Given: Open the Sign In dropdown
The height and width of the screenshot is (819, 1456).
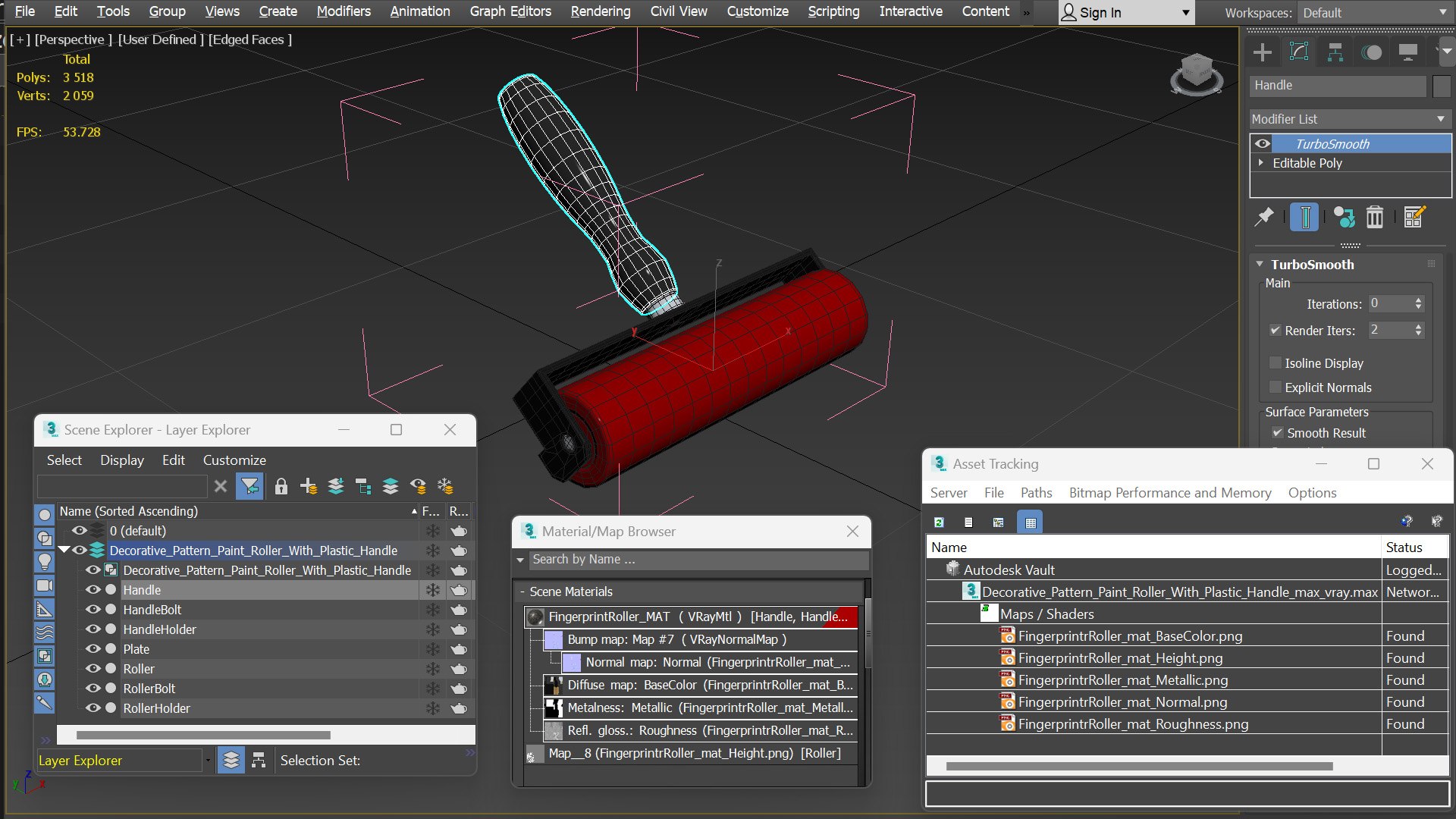Looking at the screenshot, I should [1126, 13].
